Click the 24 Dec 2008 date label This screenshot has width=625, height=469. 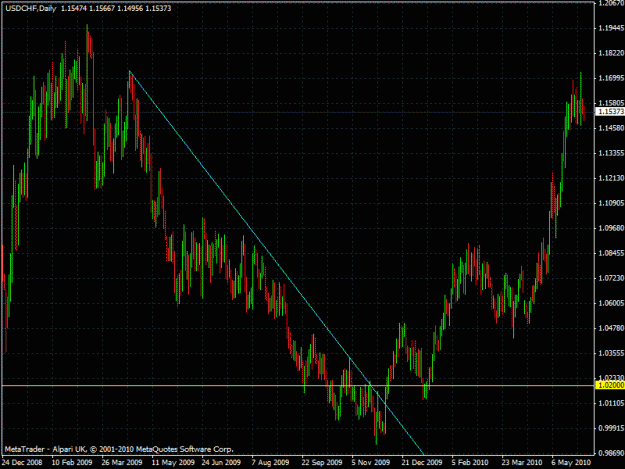[x=22, y=463]
